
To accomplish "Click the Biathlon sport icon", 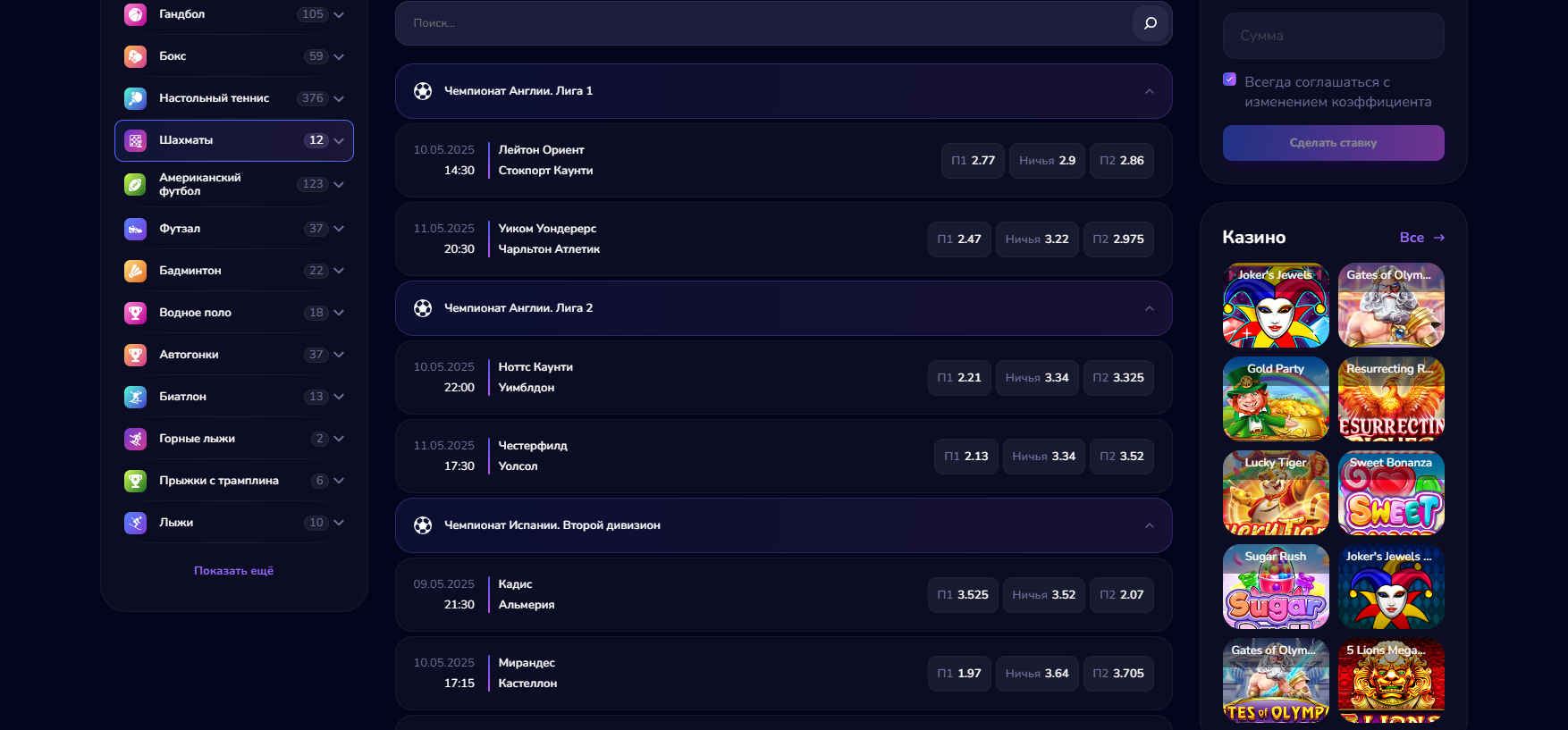I will click(135, 397).
